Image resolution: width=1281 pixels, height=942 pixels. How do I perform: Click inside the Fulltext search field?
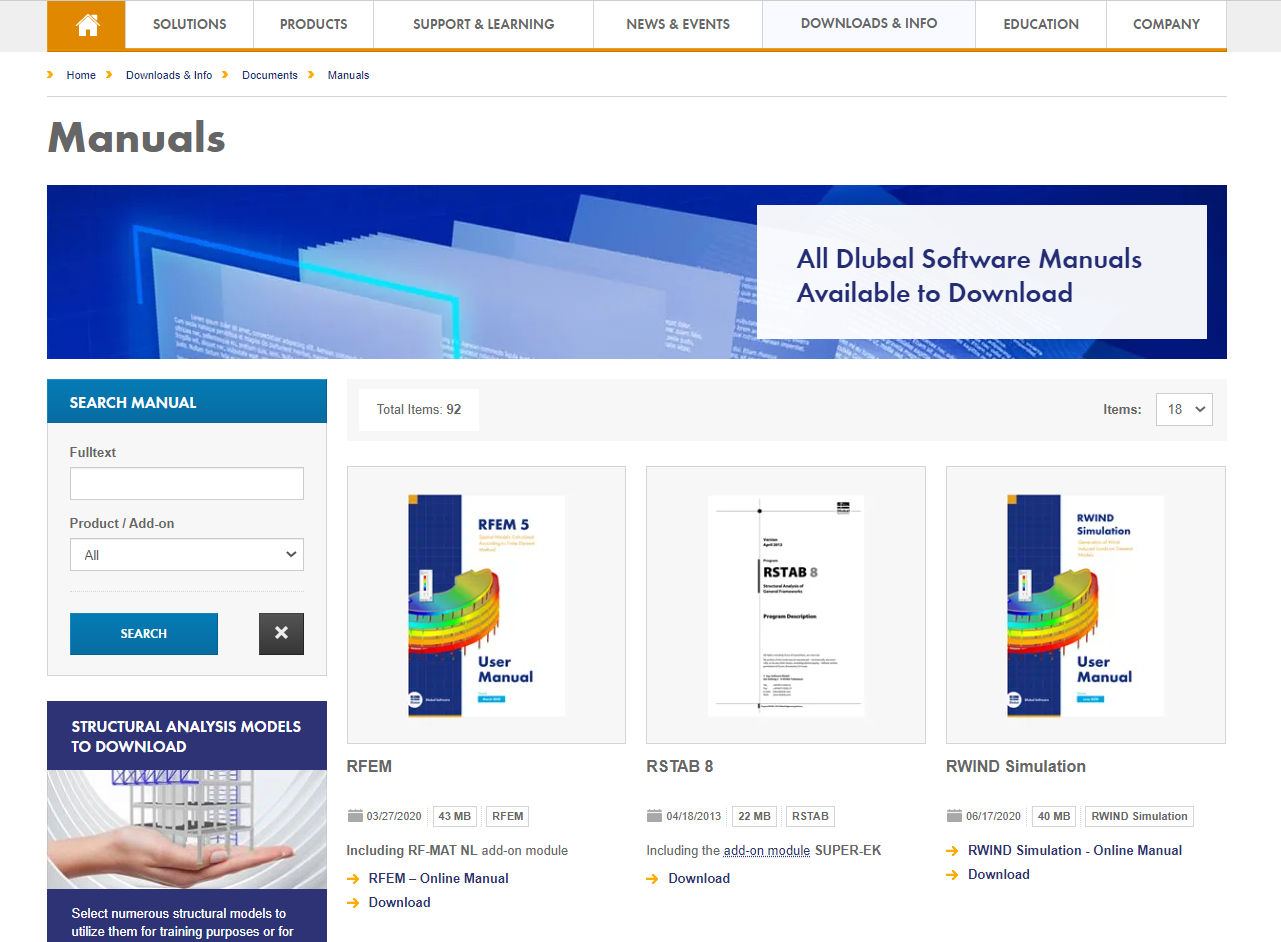coord(186,483)
